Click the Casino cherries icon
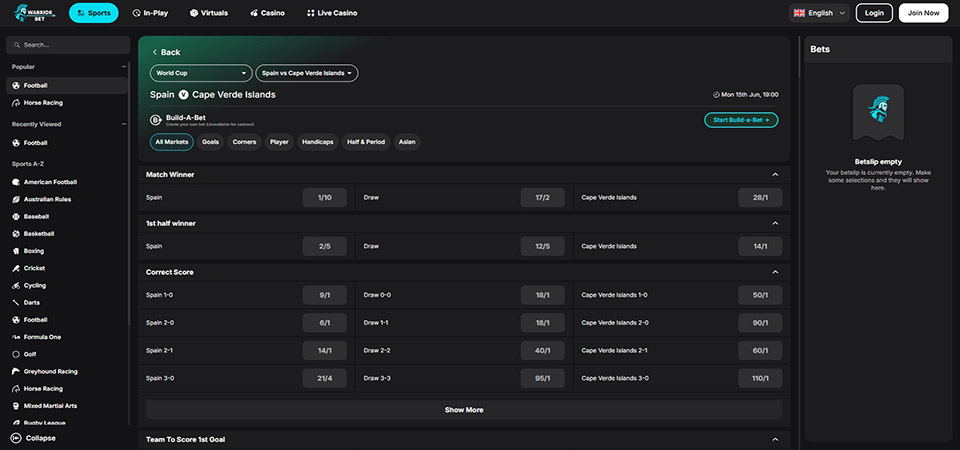Image resolution: width=960 pixels, height=450 pixels. 254,13
